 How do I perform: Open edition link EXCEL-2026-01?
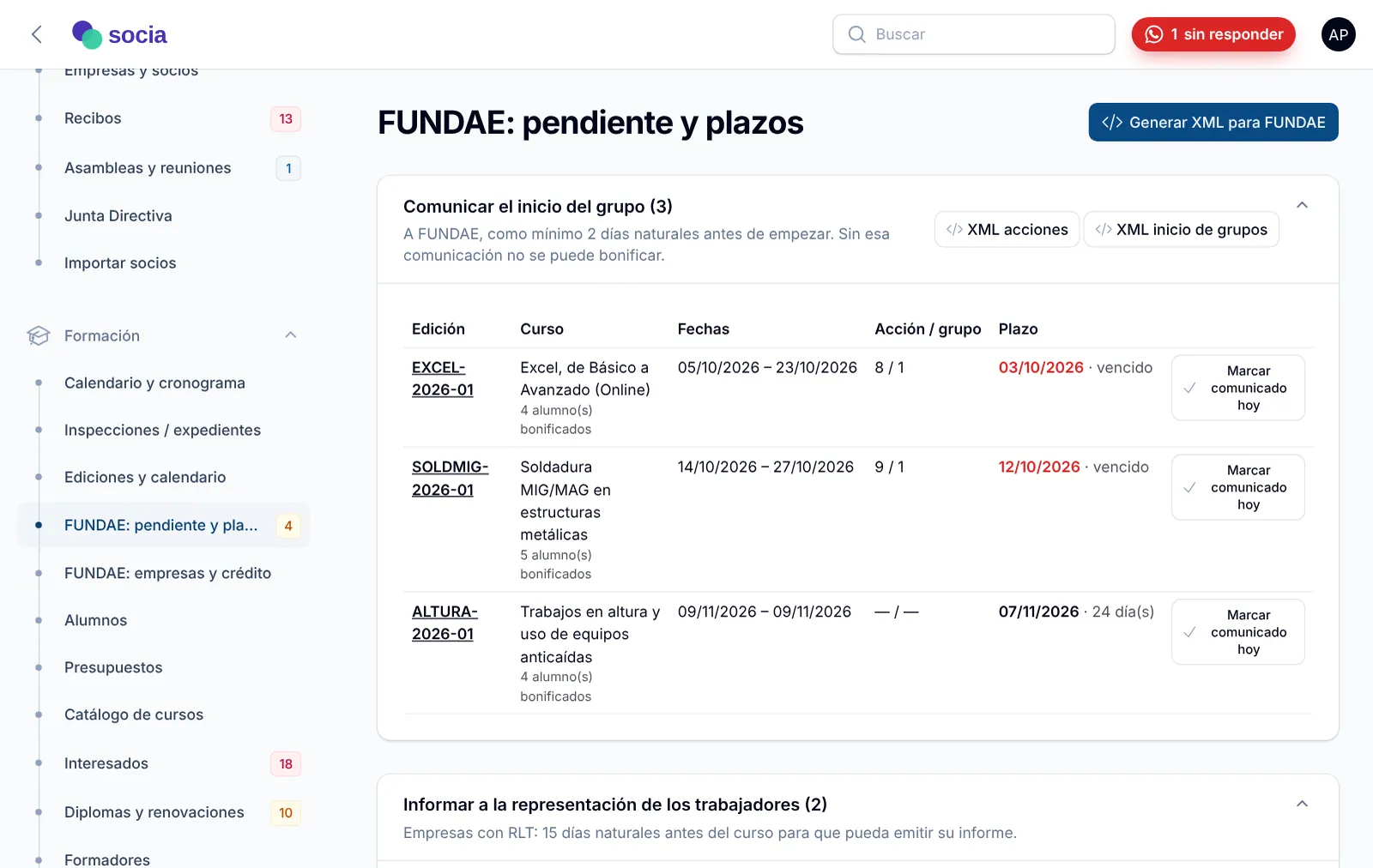[x=443, y=378]
